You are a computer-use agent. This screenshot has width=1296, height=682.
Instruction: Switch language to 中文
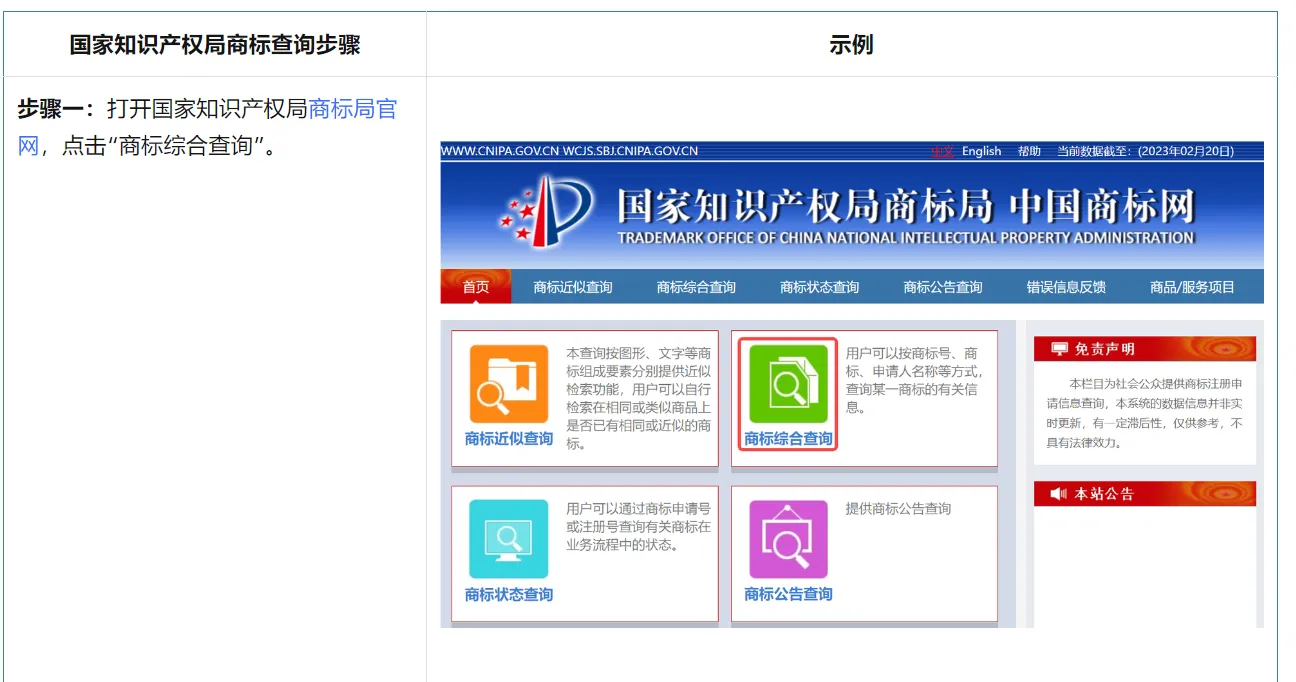(942, 151)
